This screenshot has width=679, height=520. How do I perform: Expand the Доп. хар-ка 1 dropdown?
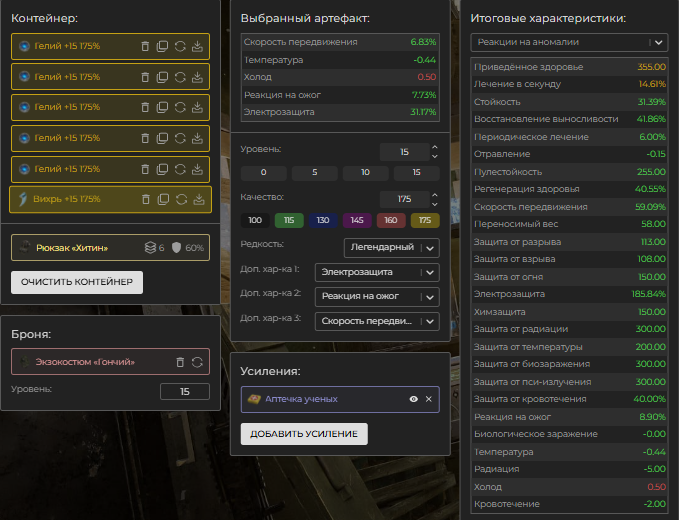[376, 272]
